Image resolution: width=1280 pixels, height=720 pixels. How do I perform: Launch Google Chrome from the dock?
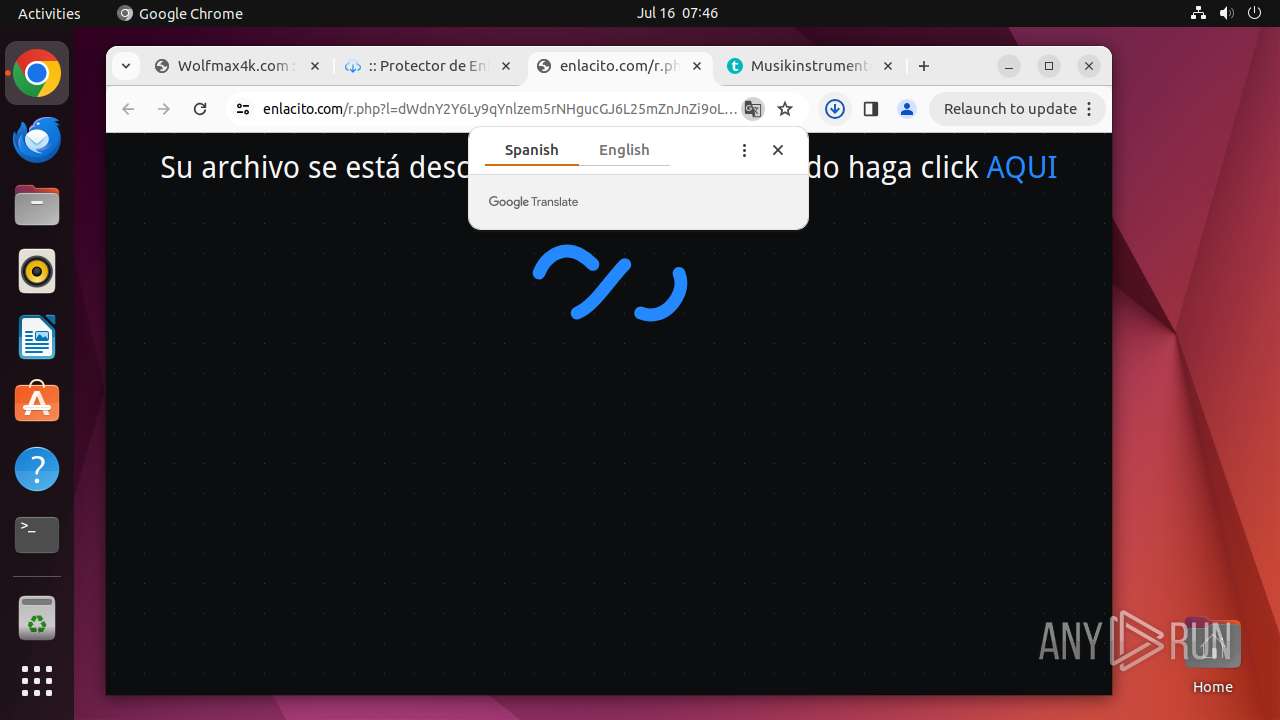coord(37,73)
